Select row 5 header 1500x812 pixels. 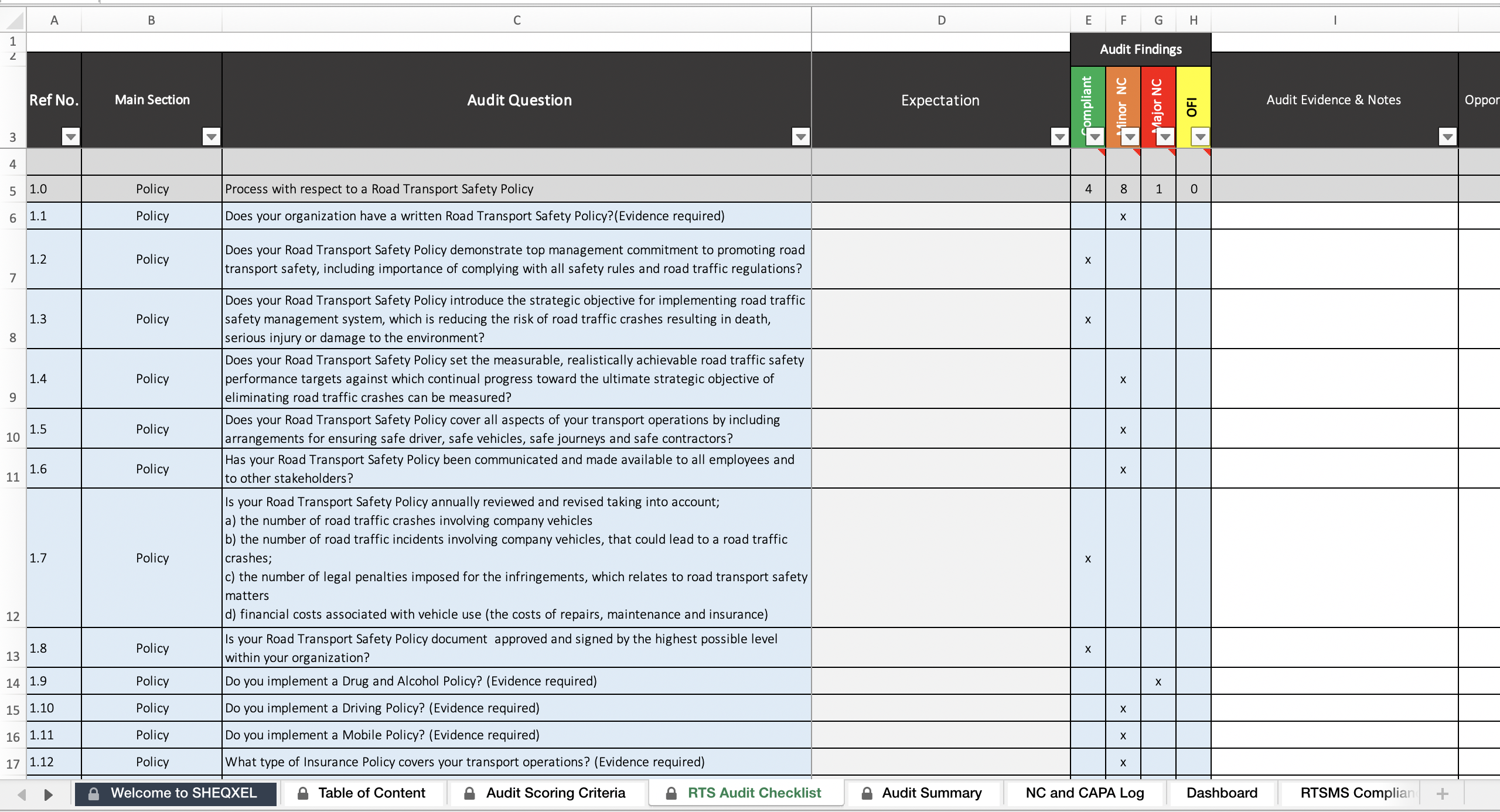click(x=13, y=189)
